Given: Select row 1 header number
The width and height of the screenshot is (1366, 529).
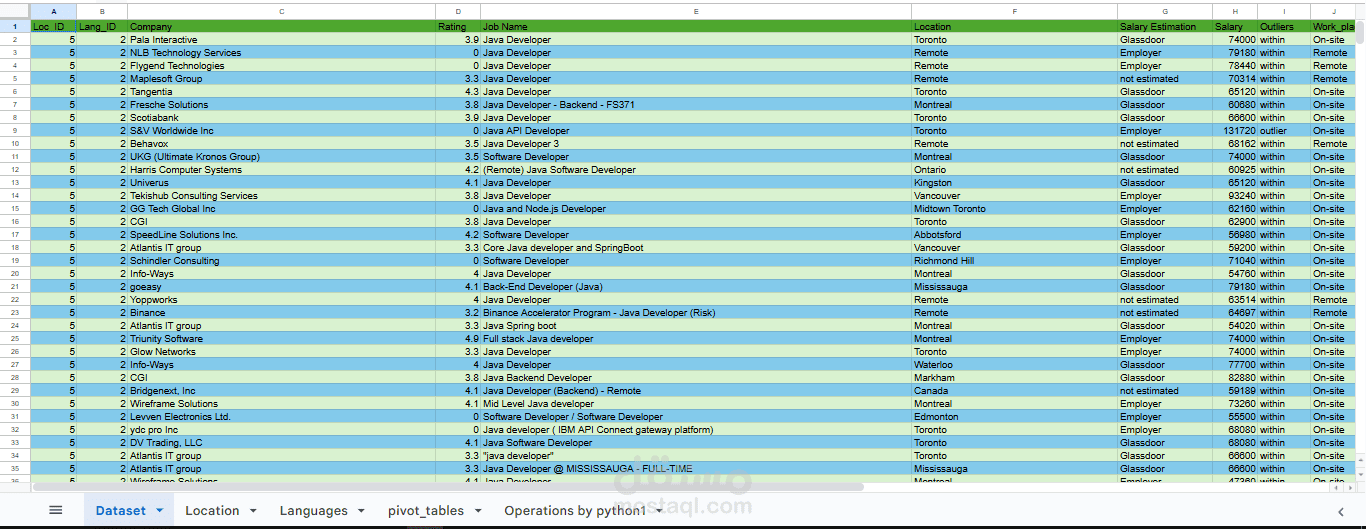Looking at the screenshot, I should pos(15,26).
